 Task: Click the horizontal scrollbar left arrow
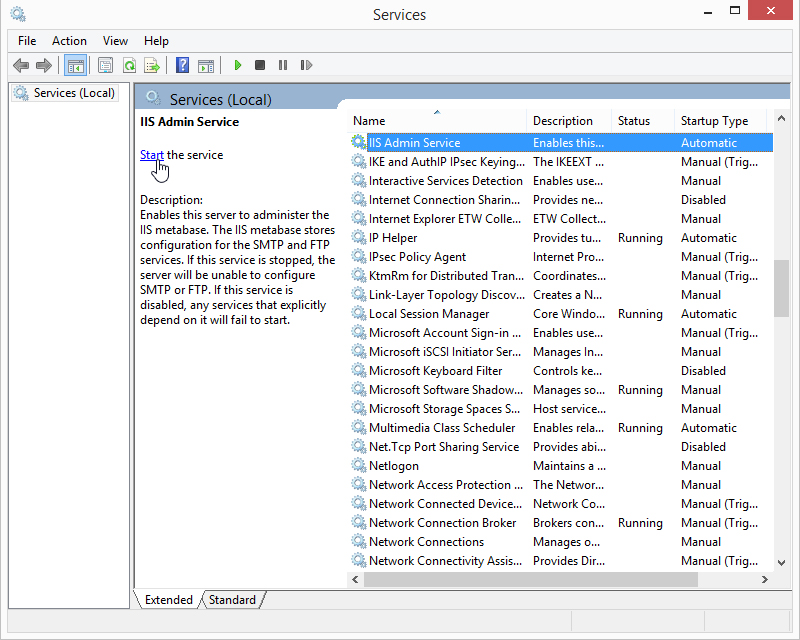pyautogui.click(x=355, y=579)
